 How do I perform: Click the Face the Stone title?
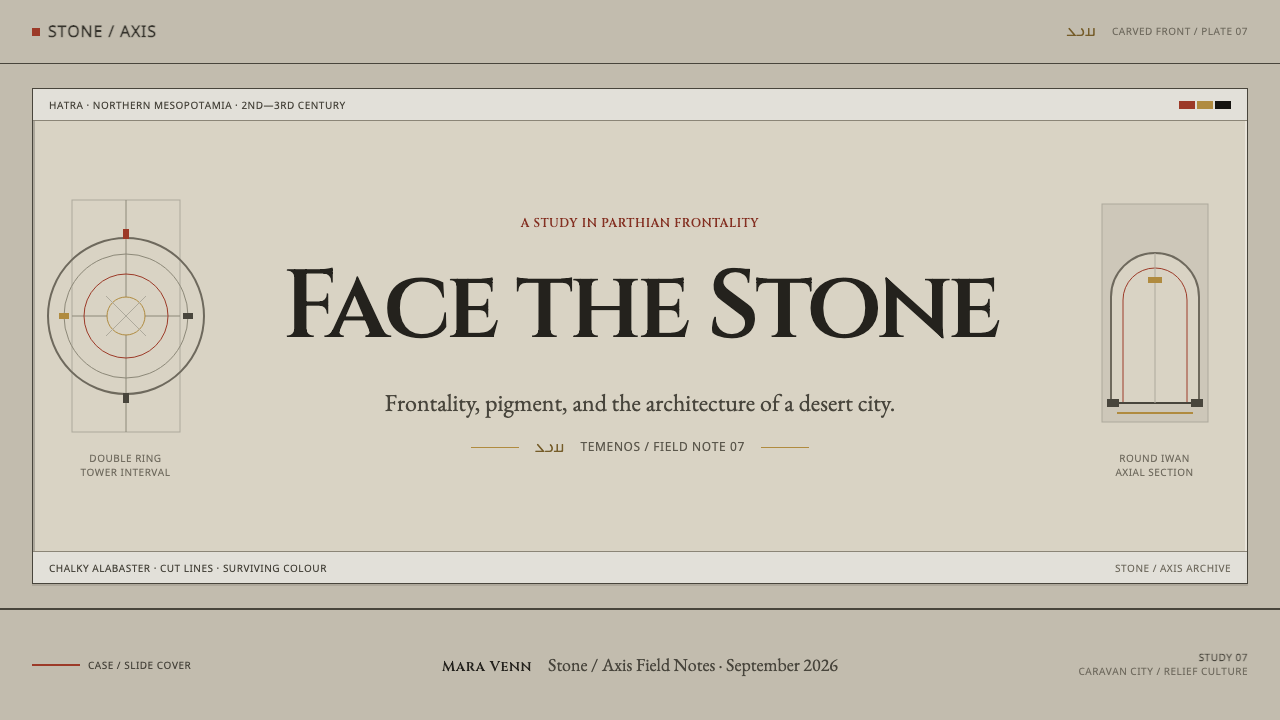pyautogui.click(x=642, y=303)
